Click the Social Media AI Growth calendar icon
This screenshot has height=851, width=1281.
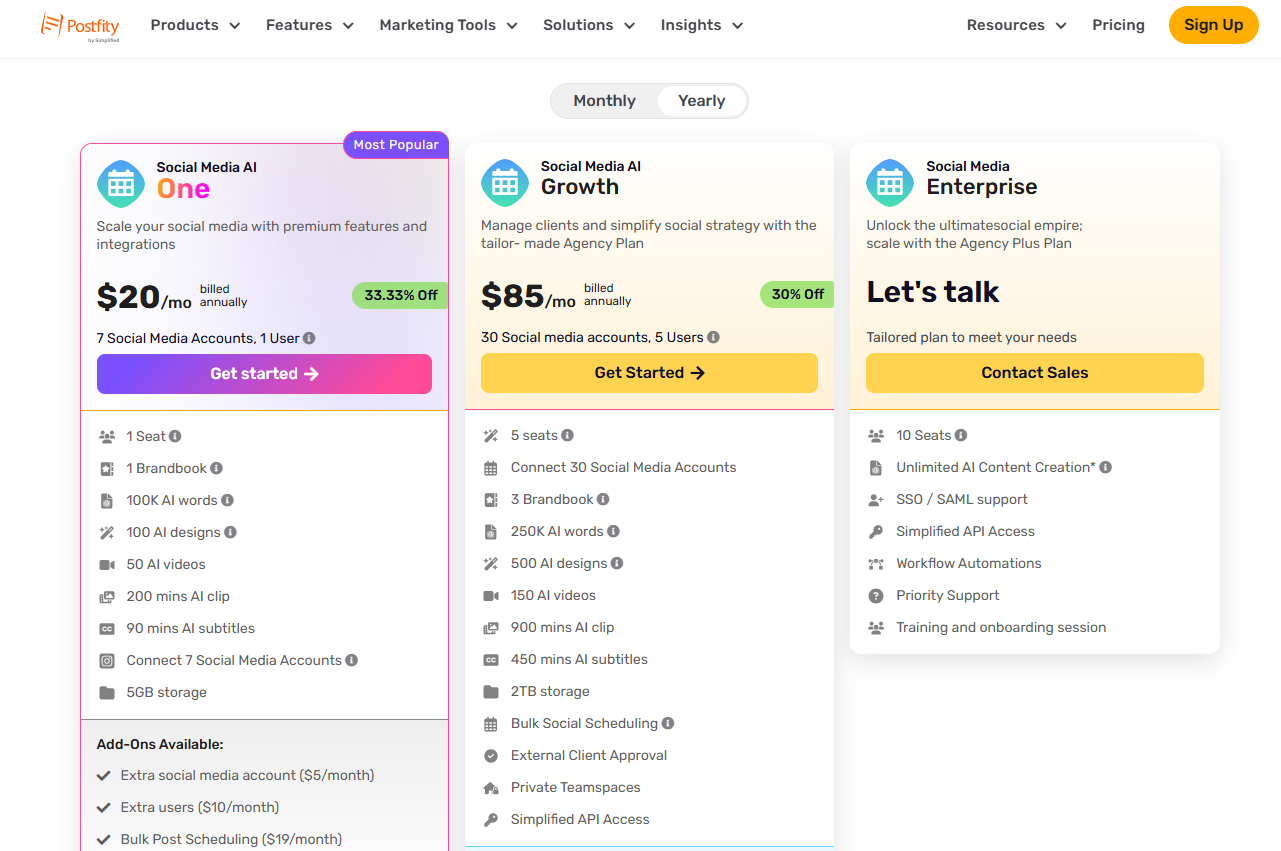point(505,183)
